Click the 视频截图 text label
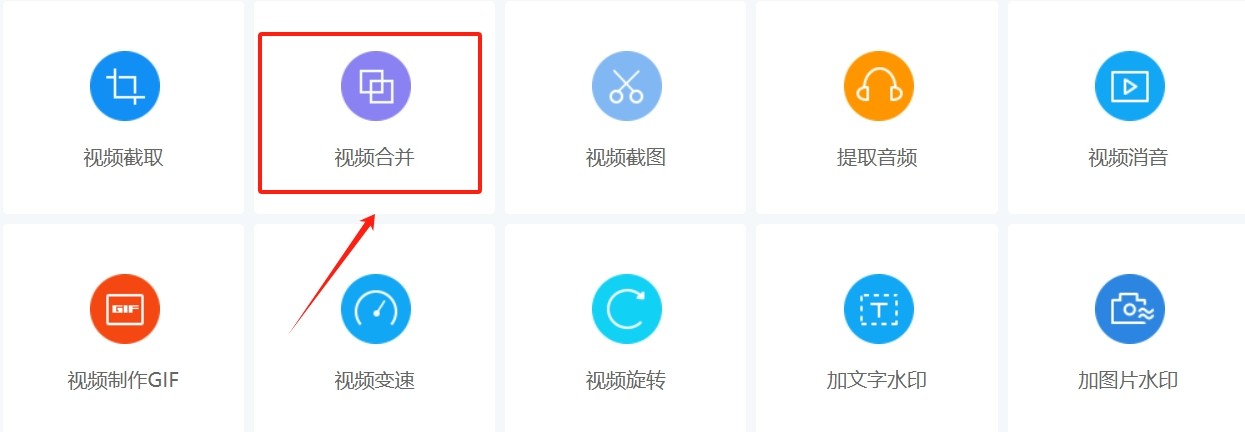The width and height of the screenshot is (1245, 432). coord(626,157)
